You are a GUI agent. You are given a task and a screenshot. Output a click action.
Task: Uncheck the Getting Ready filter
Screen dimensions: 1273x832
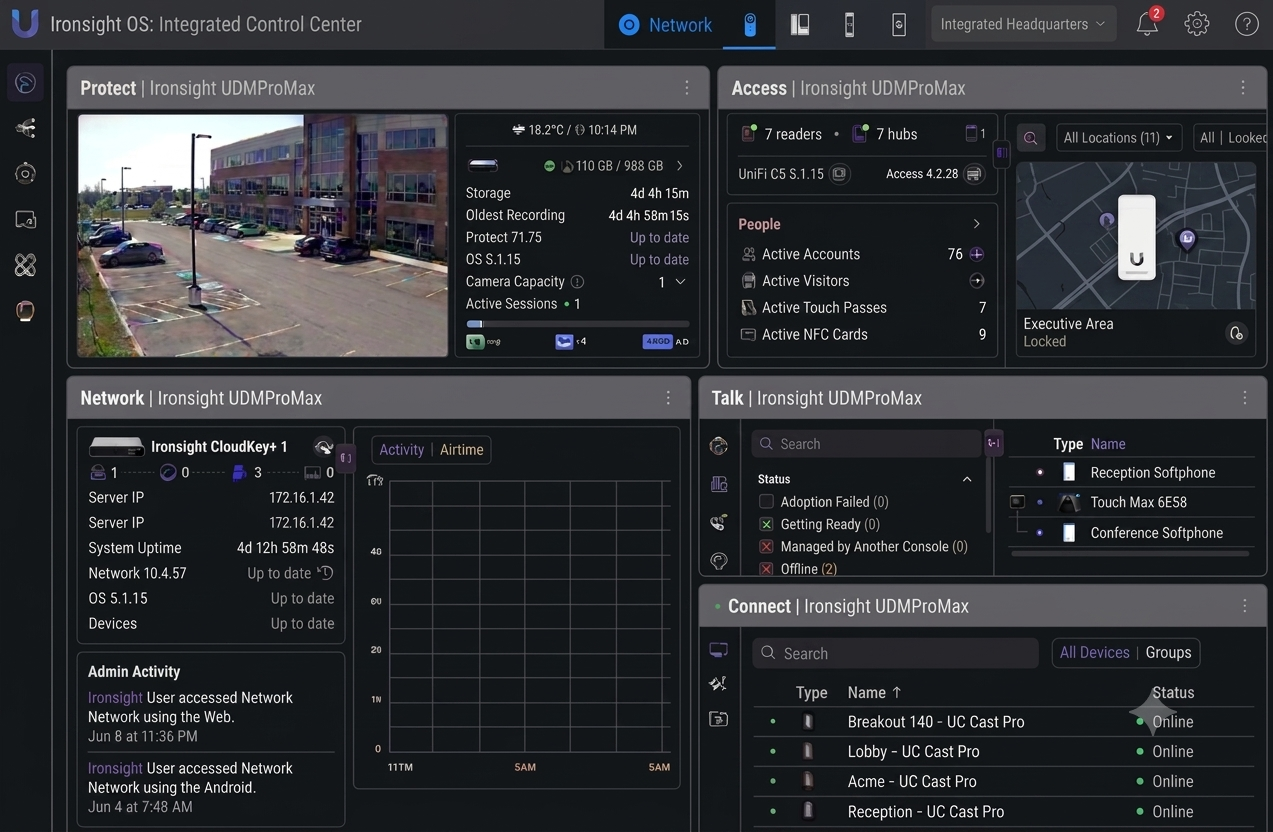pyautogui.click(x=766, y=524)
